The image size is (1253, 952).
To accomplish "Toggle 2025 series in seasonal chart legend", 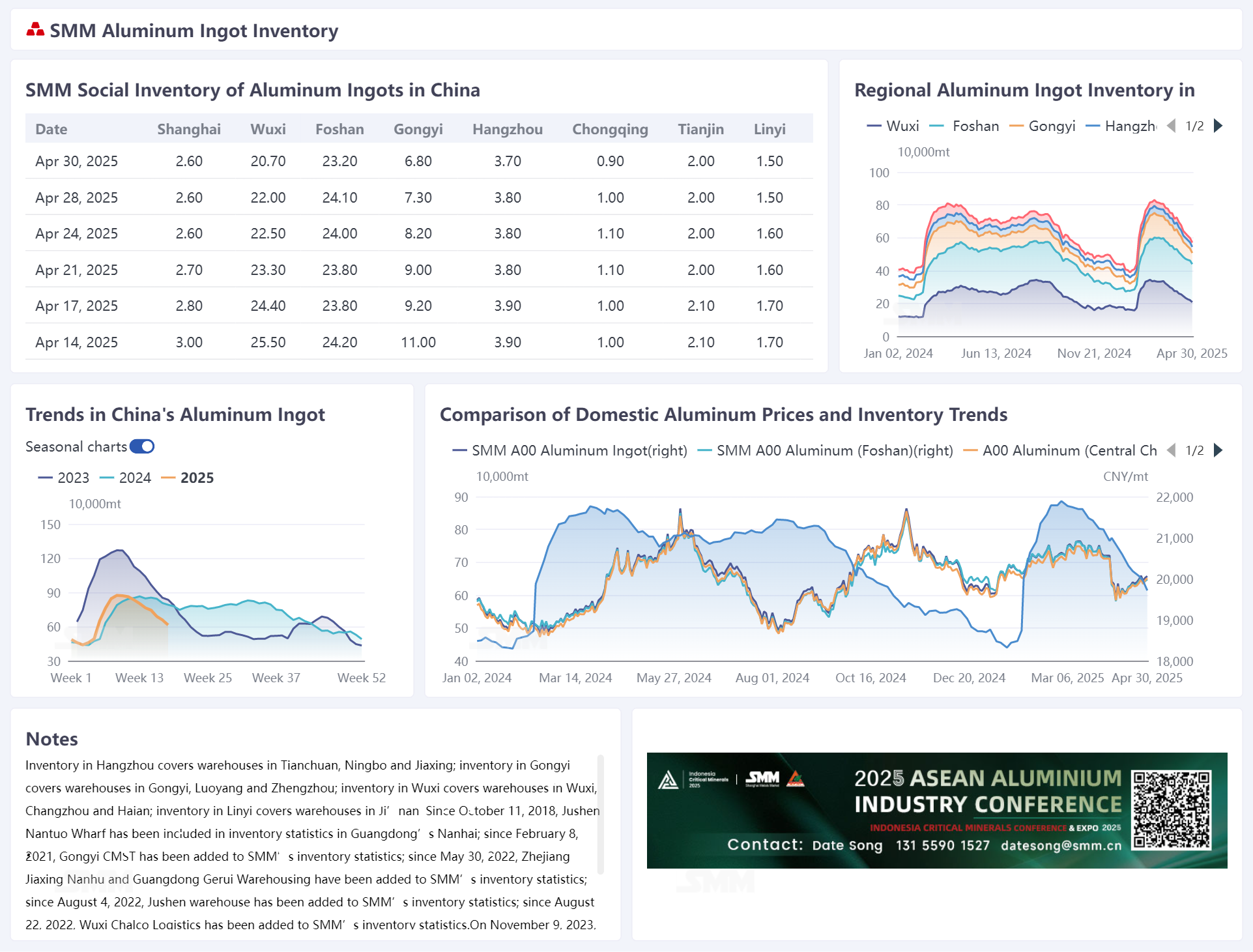I will click(188, 478).
